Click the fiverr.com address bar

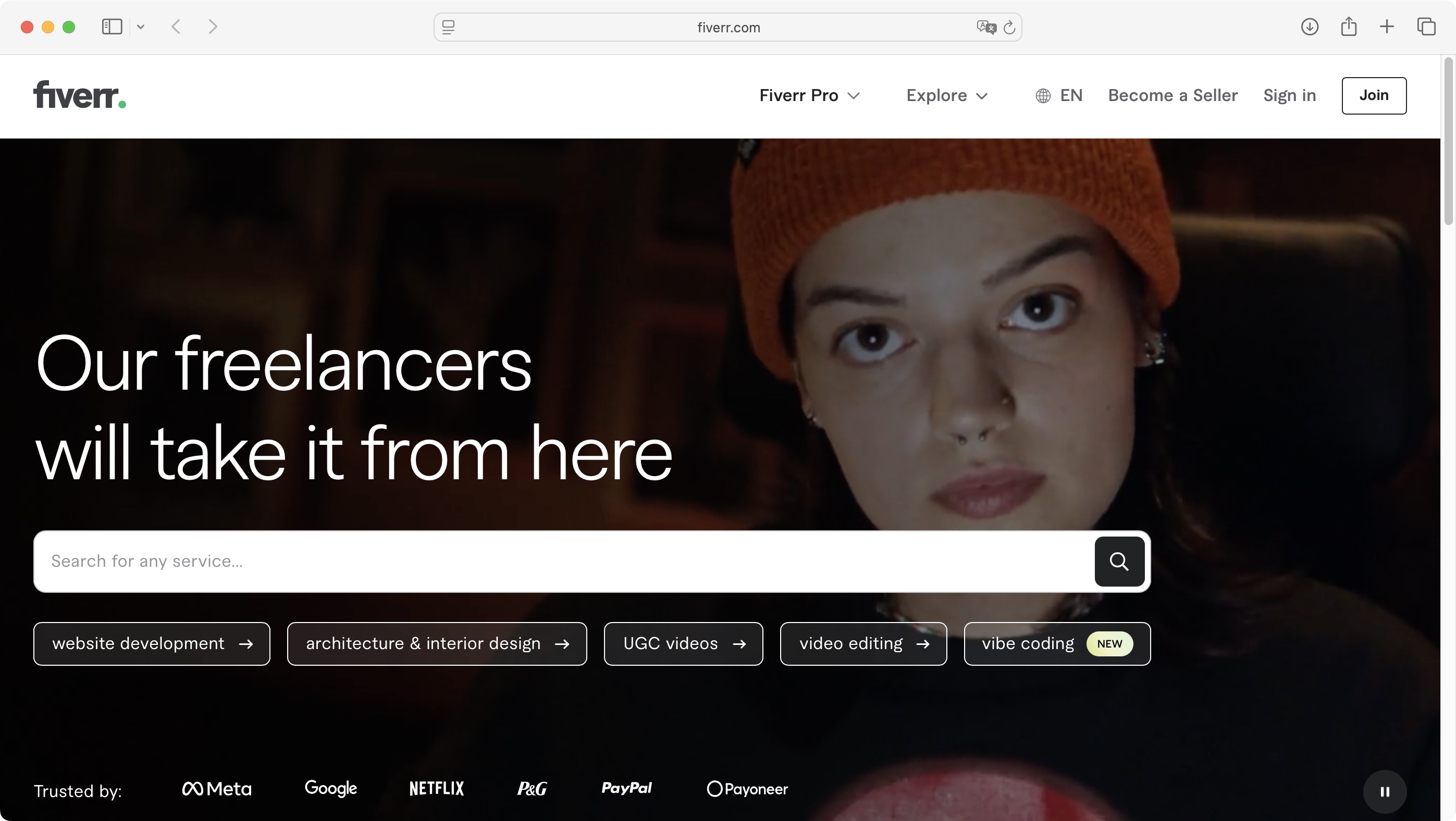[728, 27]
